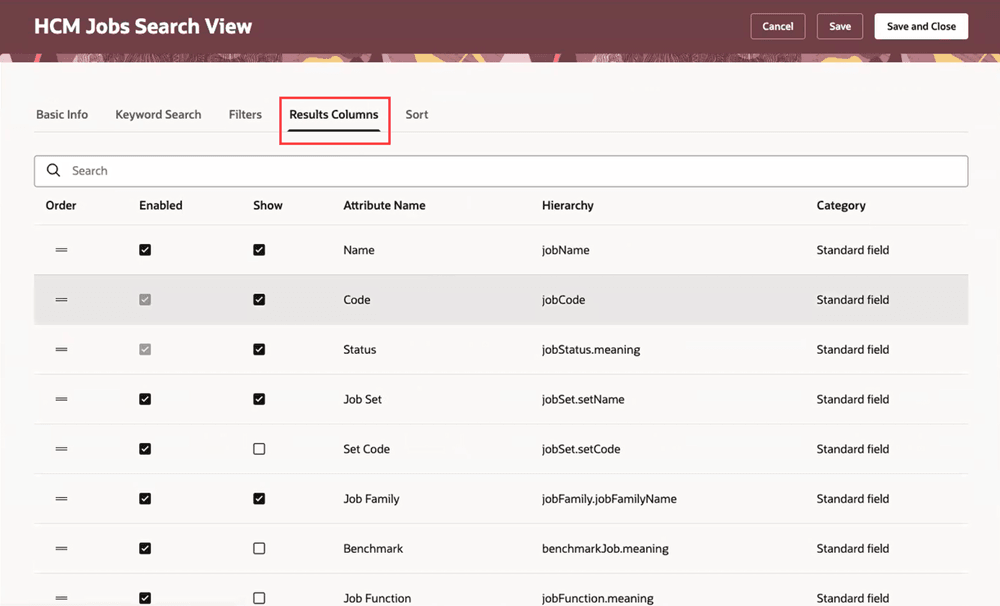
Task: Uncheck Show for the Status attribute
Action: click(259, 350)
